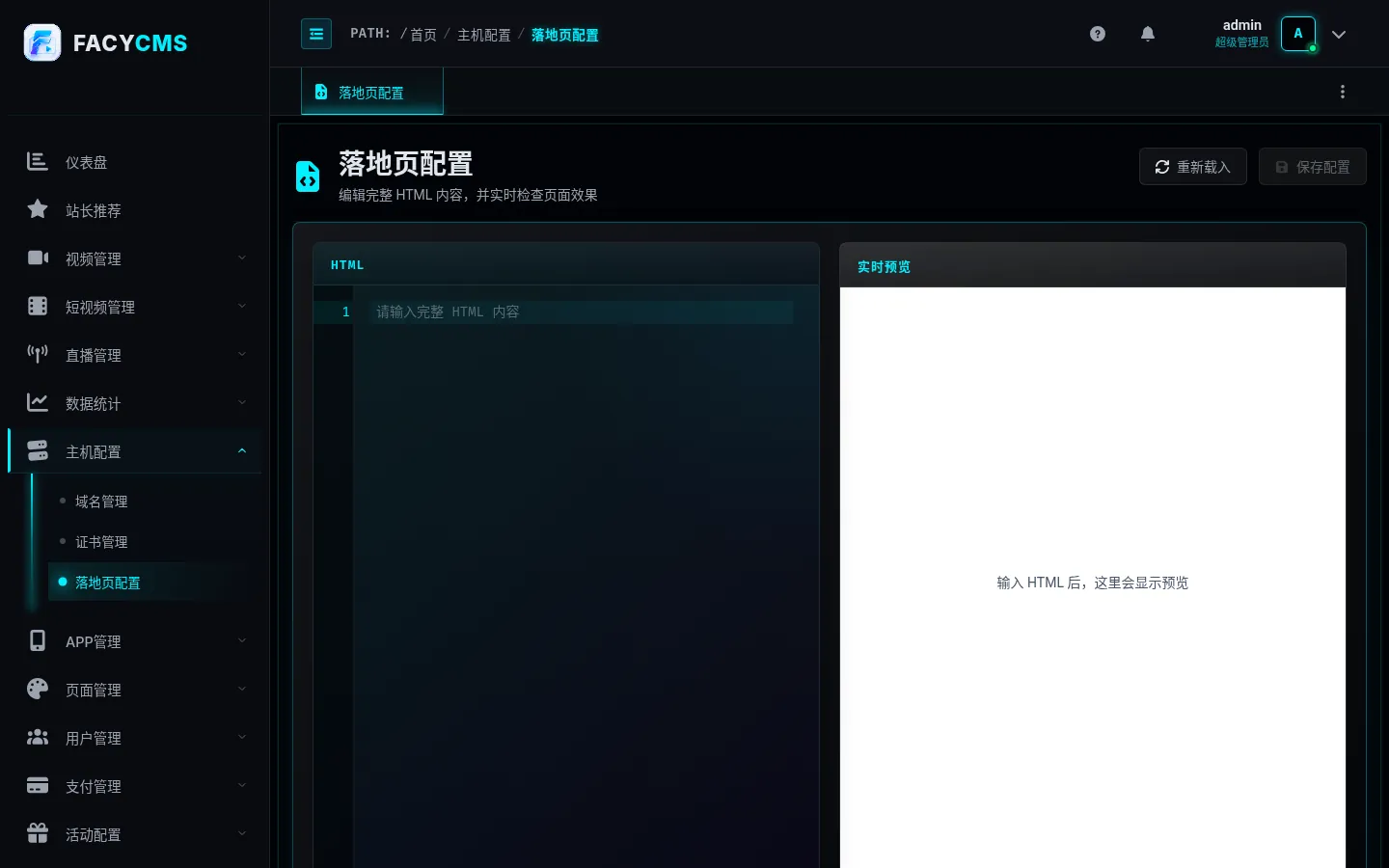The height and width of the screenshot is (868, 1389).
Task: Click the 保存配置 save button
Action: pos(1313,167)
